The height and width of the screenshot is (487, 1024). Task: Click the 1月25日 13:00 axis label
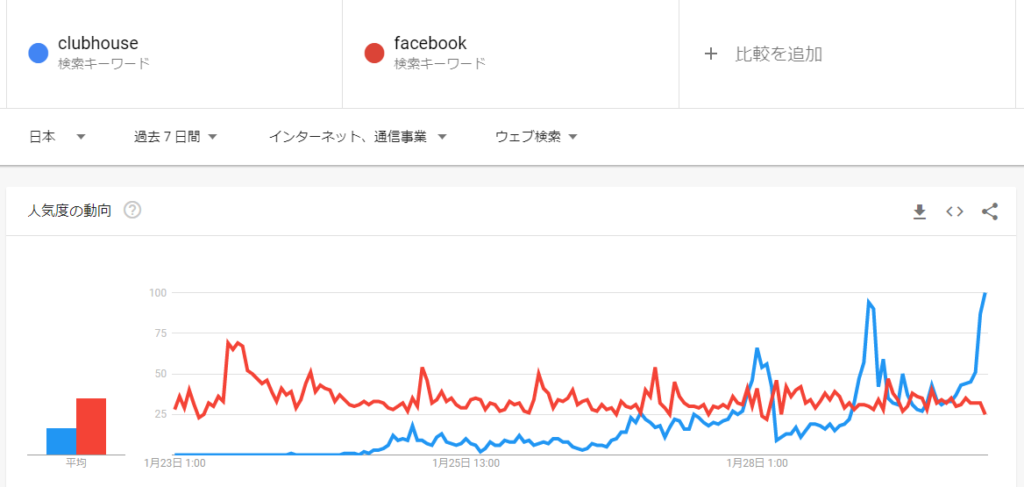point(466,464)
